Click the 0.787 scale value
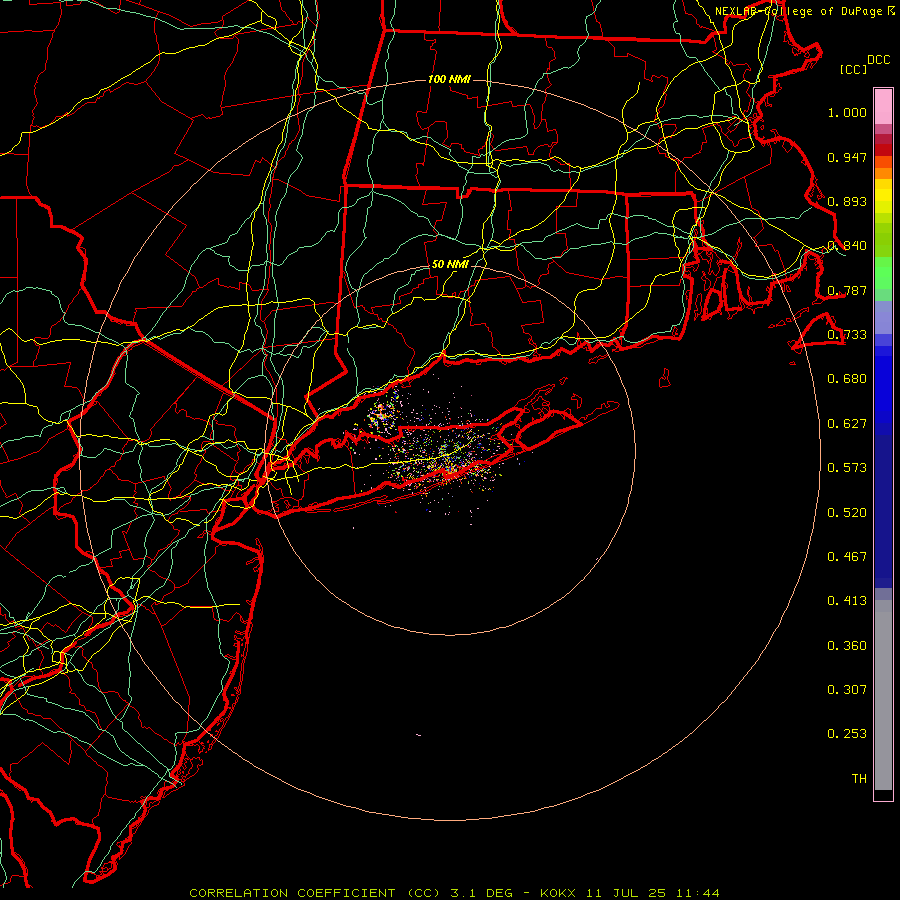The image size is (900, 900). [847, 290]
